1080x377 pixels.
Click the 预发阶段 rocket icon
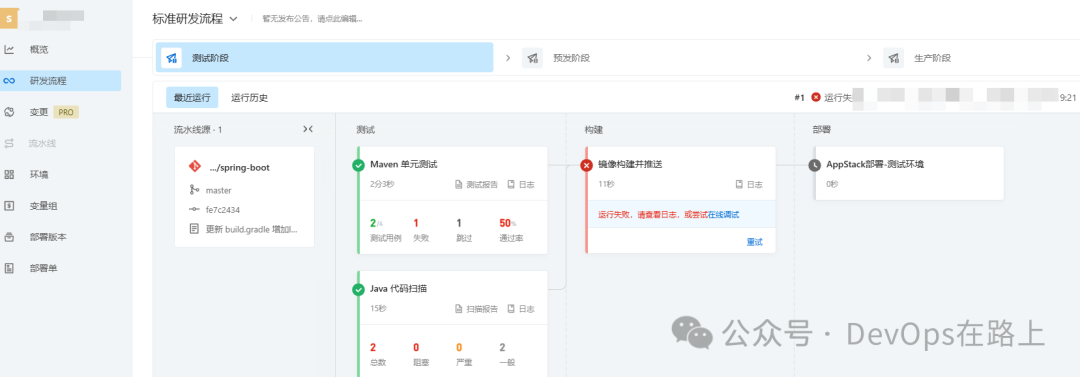[532, 58]
